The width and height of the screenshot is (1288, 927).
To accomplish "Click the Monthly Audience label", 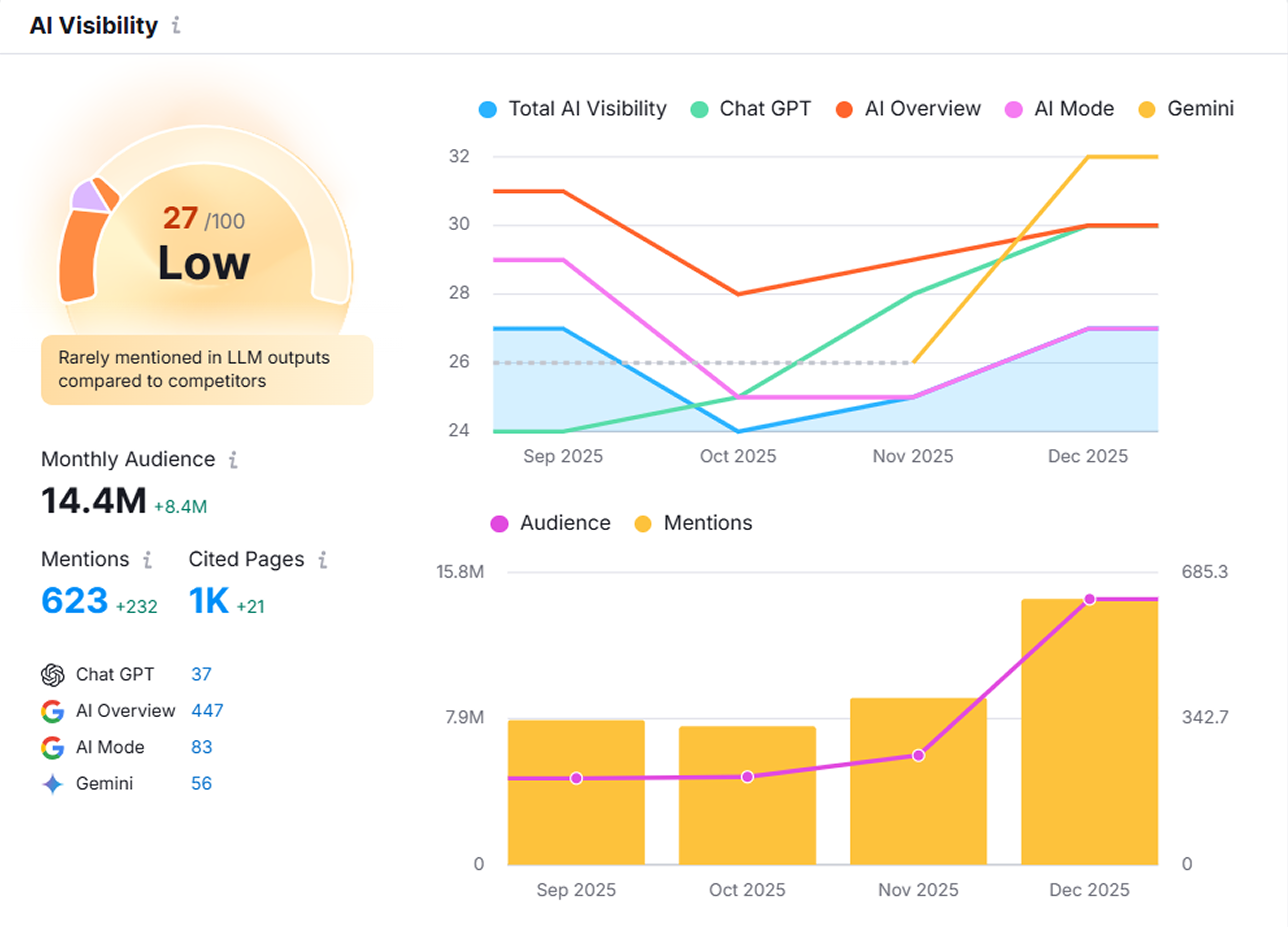I will click(128, 460).
